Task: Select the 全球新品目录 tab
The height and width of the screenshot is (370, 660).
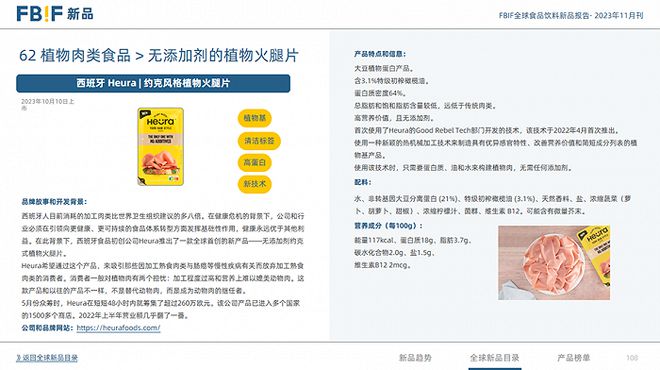Action: click(494, 358)
